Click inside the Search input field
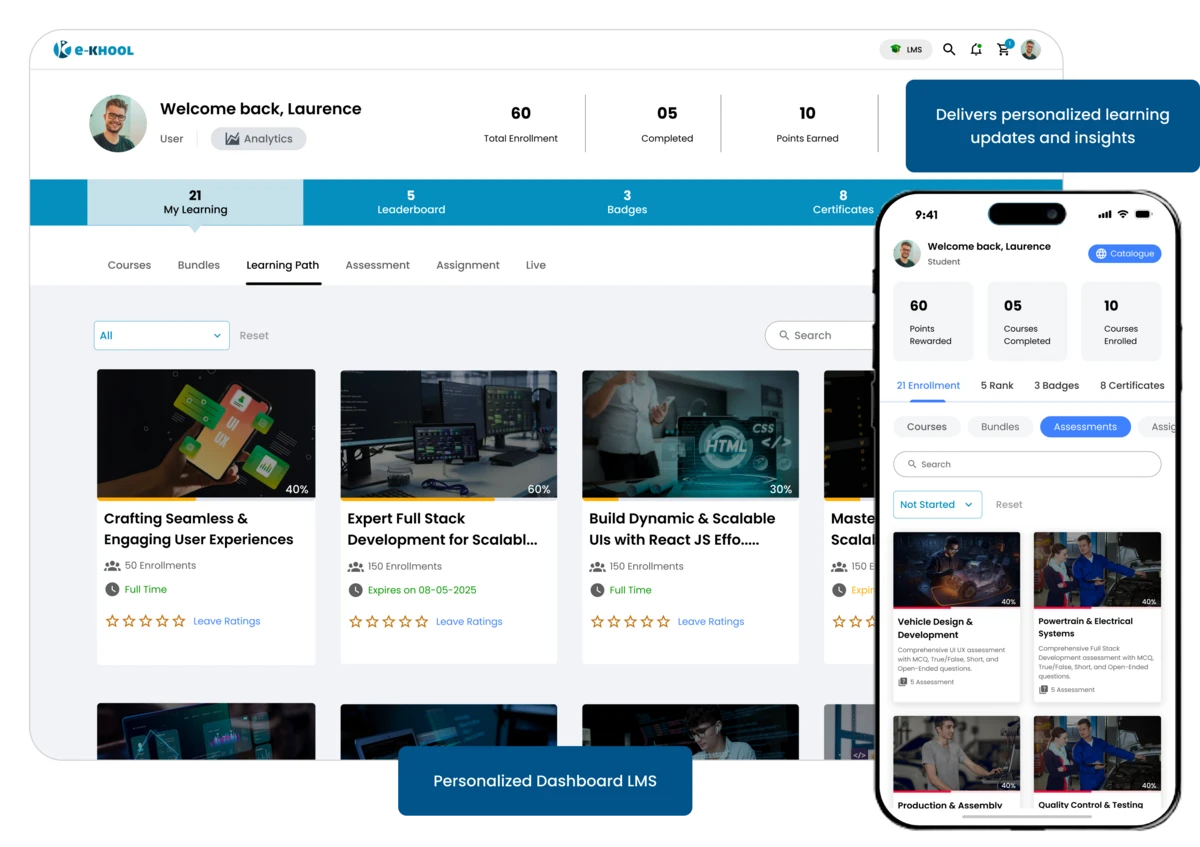Image resolution: width=1200 pixels, height=847 pixels. [x=820, y=335]
